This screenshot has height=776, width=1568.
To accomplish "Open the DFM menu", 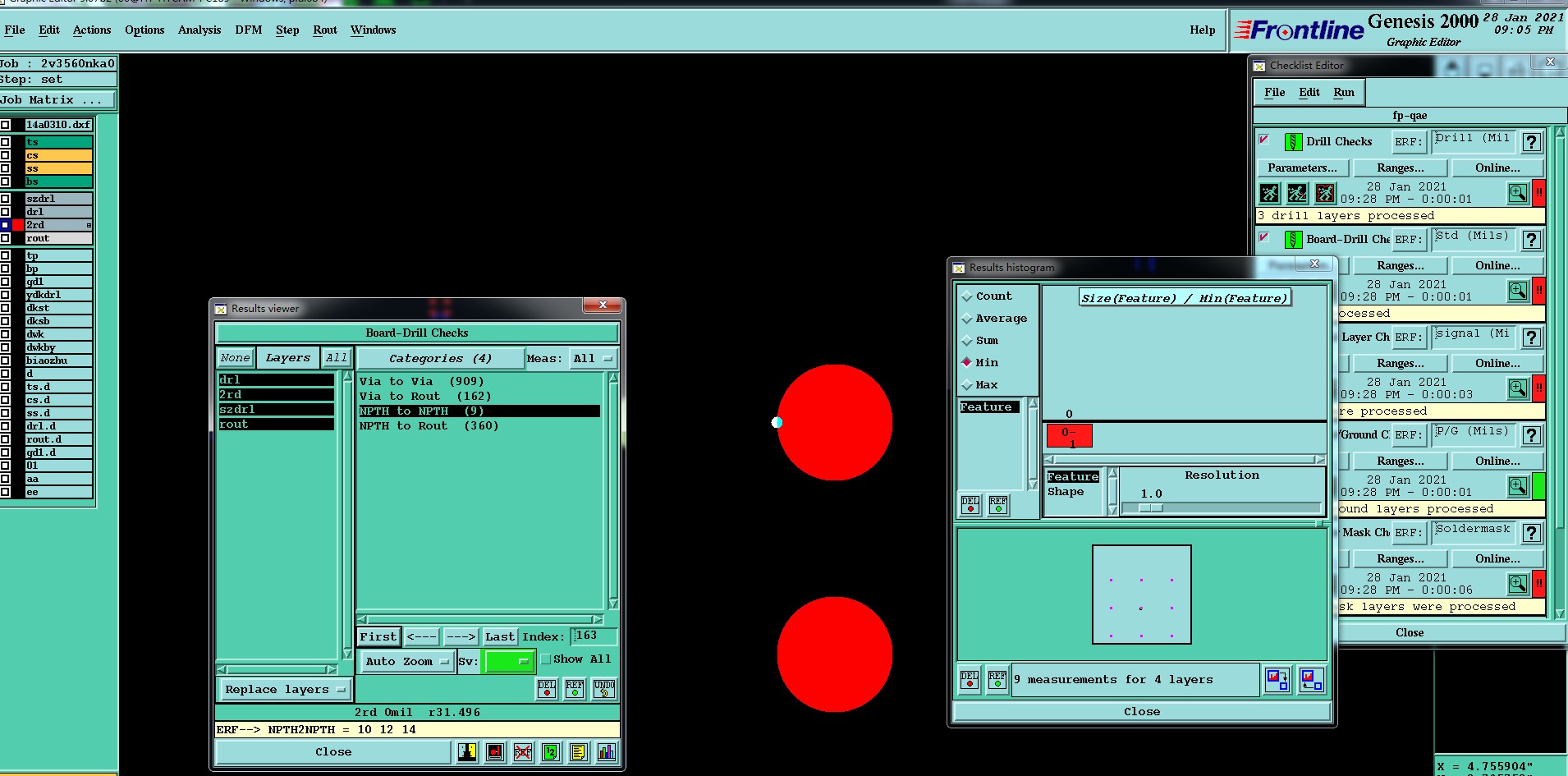I will pos(249,30).
